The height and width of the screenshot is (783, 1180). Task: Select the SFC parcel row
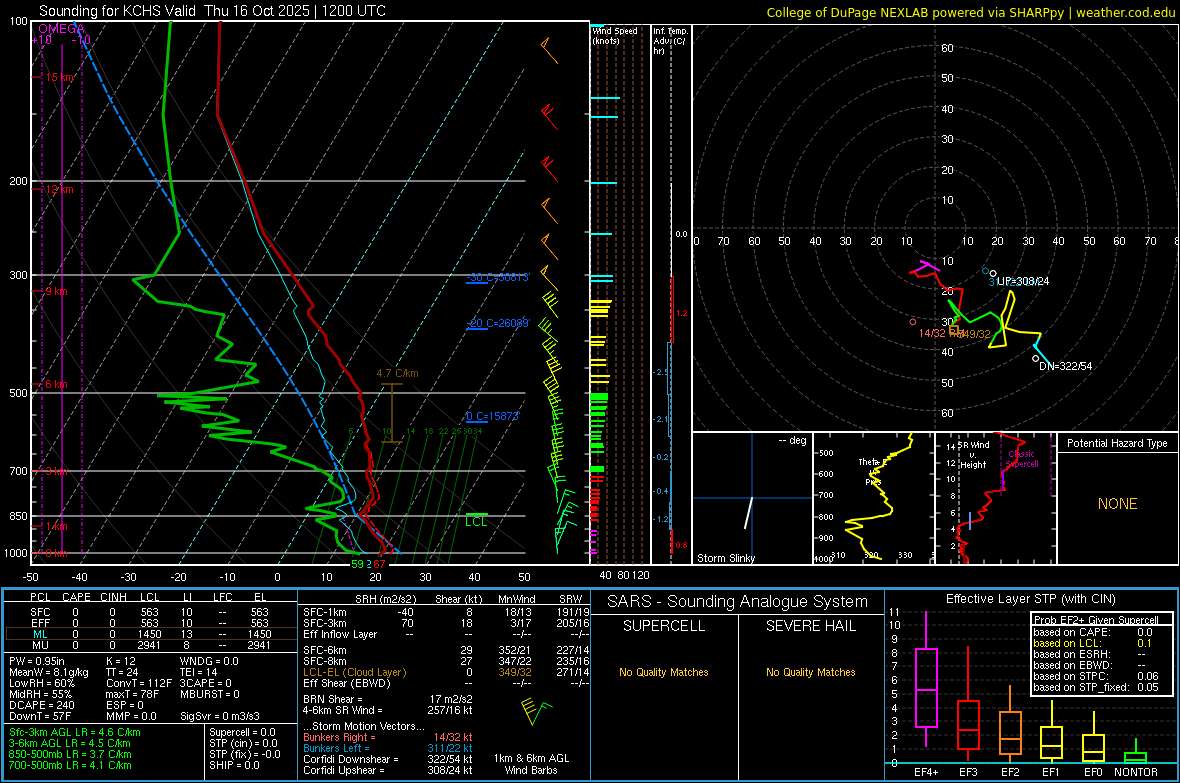tap(150, 612)
